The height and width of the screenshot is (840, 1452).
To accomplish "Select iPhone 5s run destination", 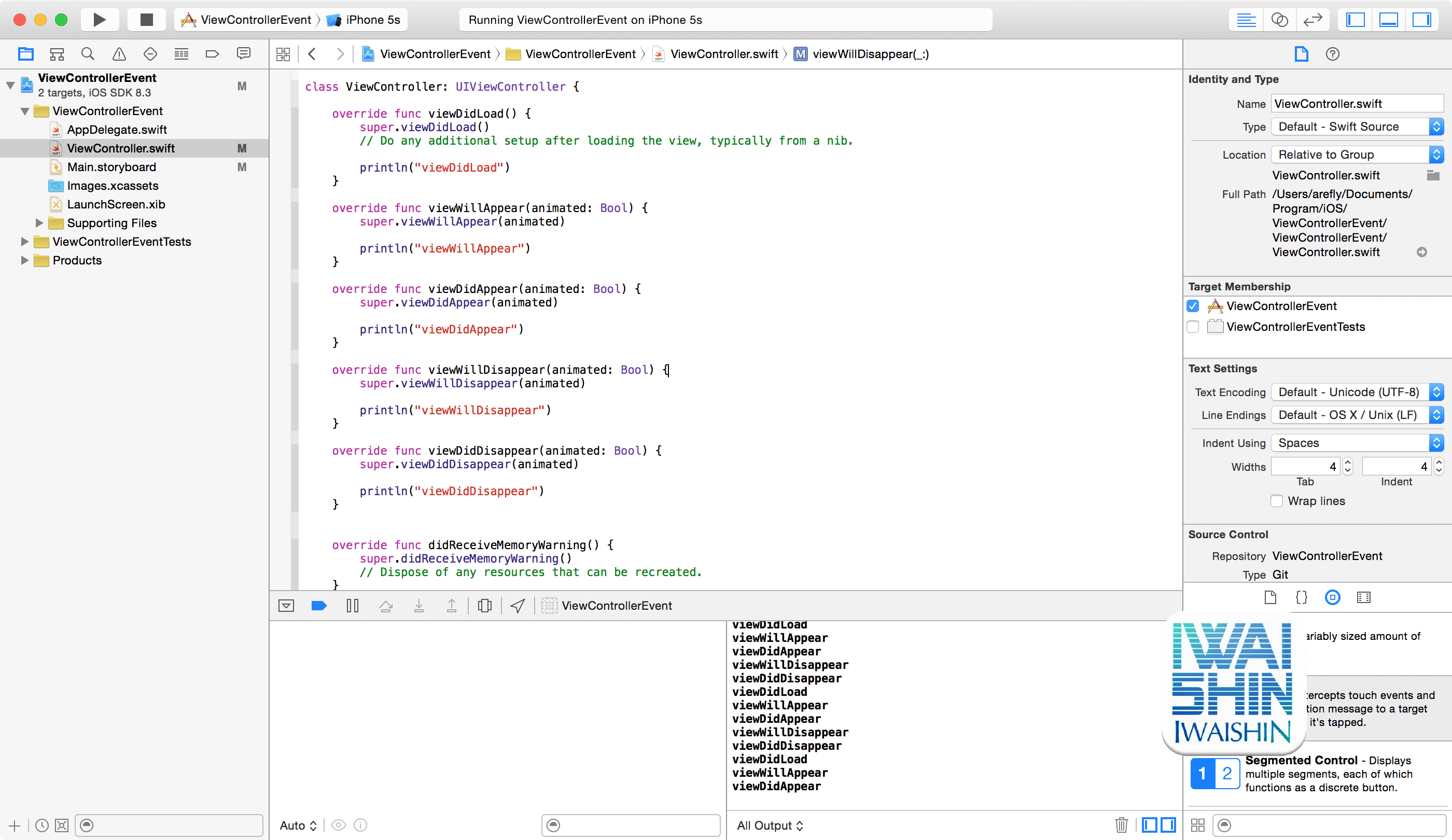I will (365, 20).
